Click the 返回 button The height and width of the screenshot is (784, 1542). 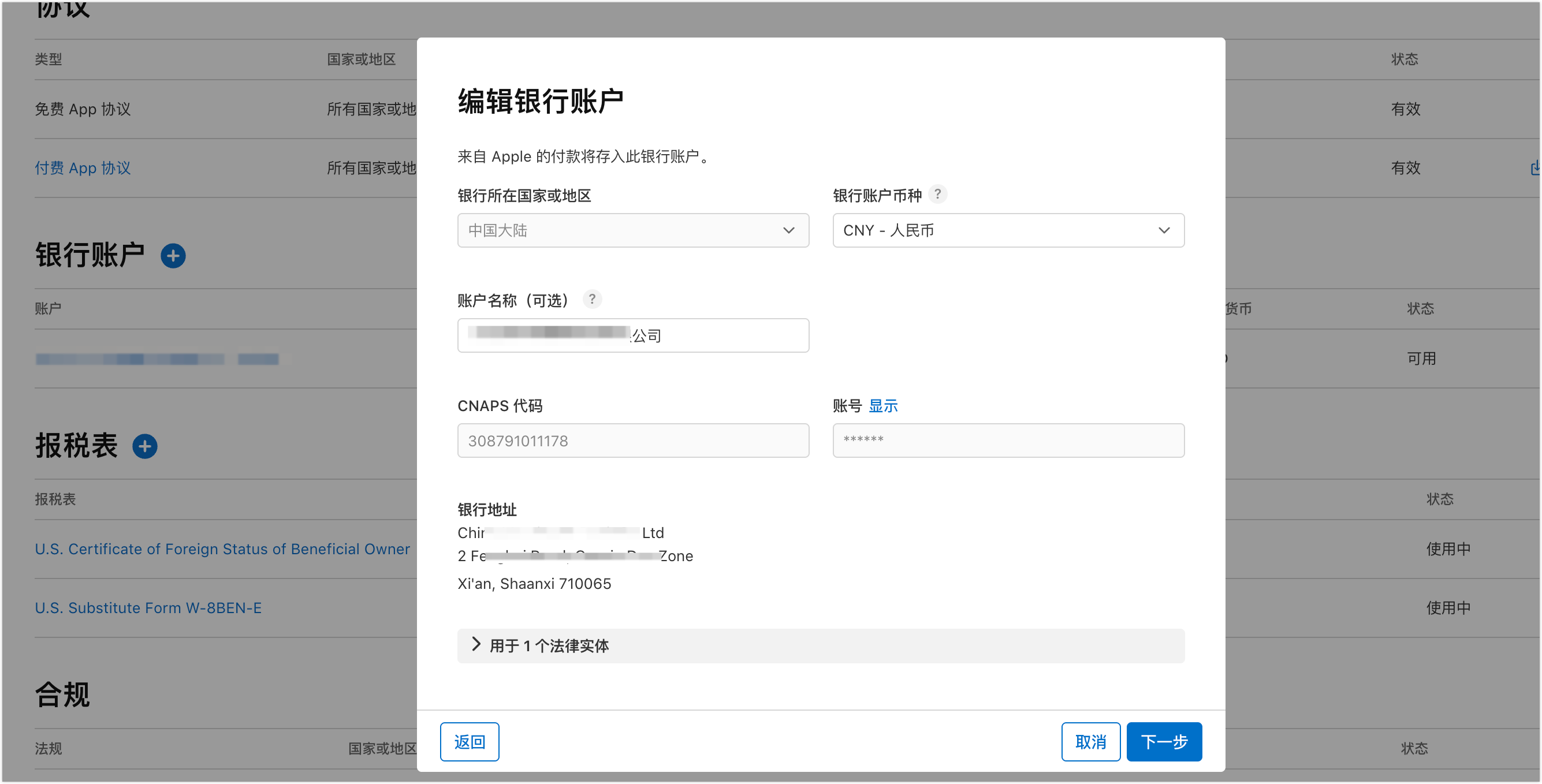pos(470,741)
